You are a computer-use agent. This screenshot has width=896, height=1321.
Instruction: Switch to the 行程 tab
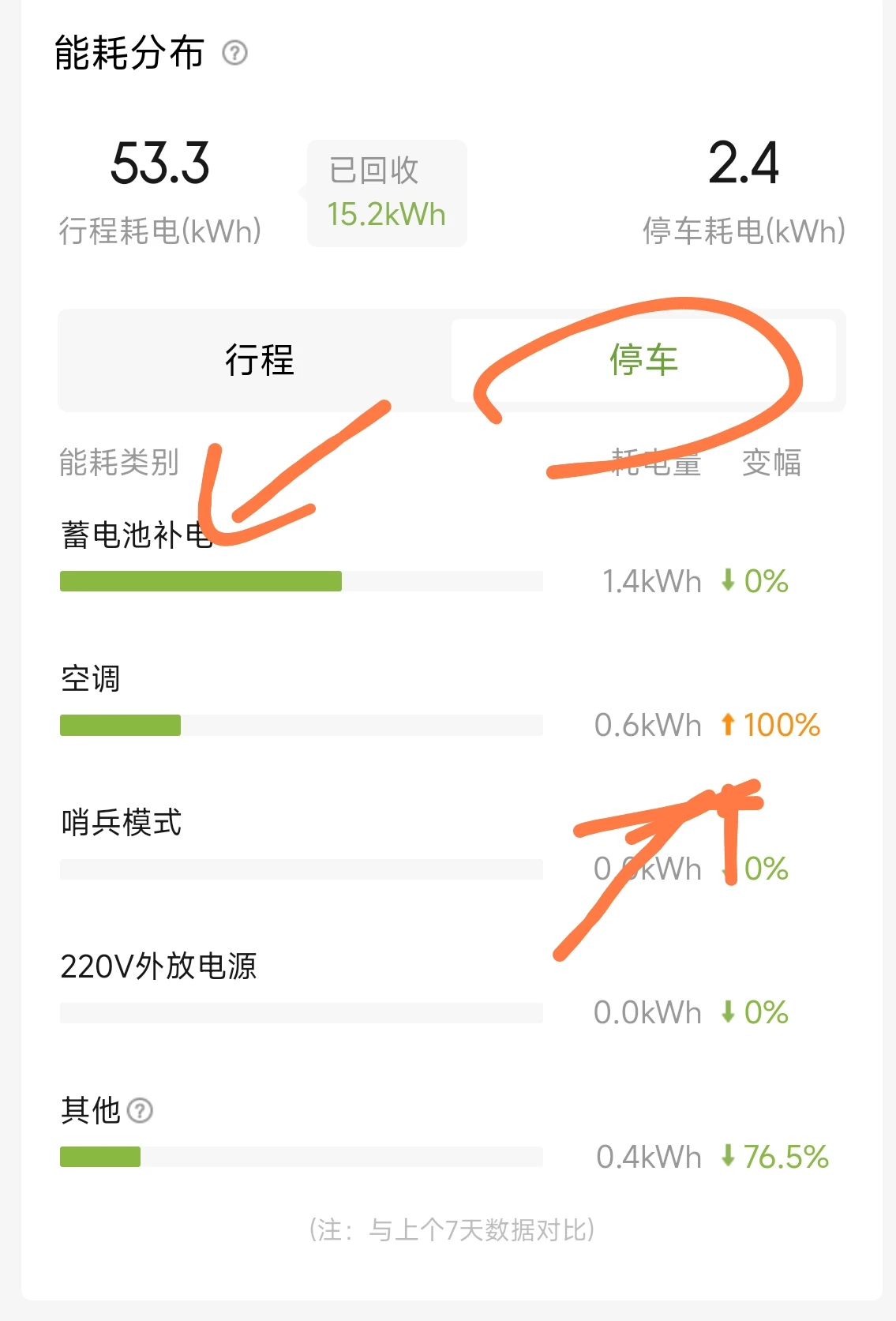[259, 360]
